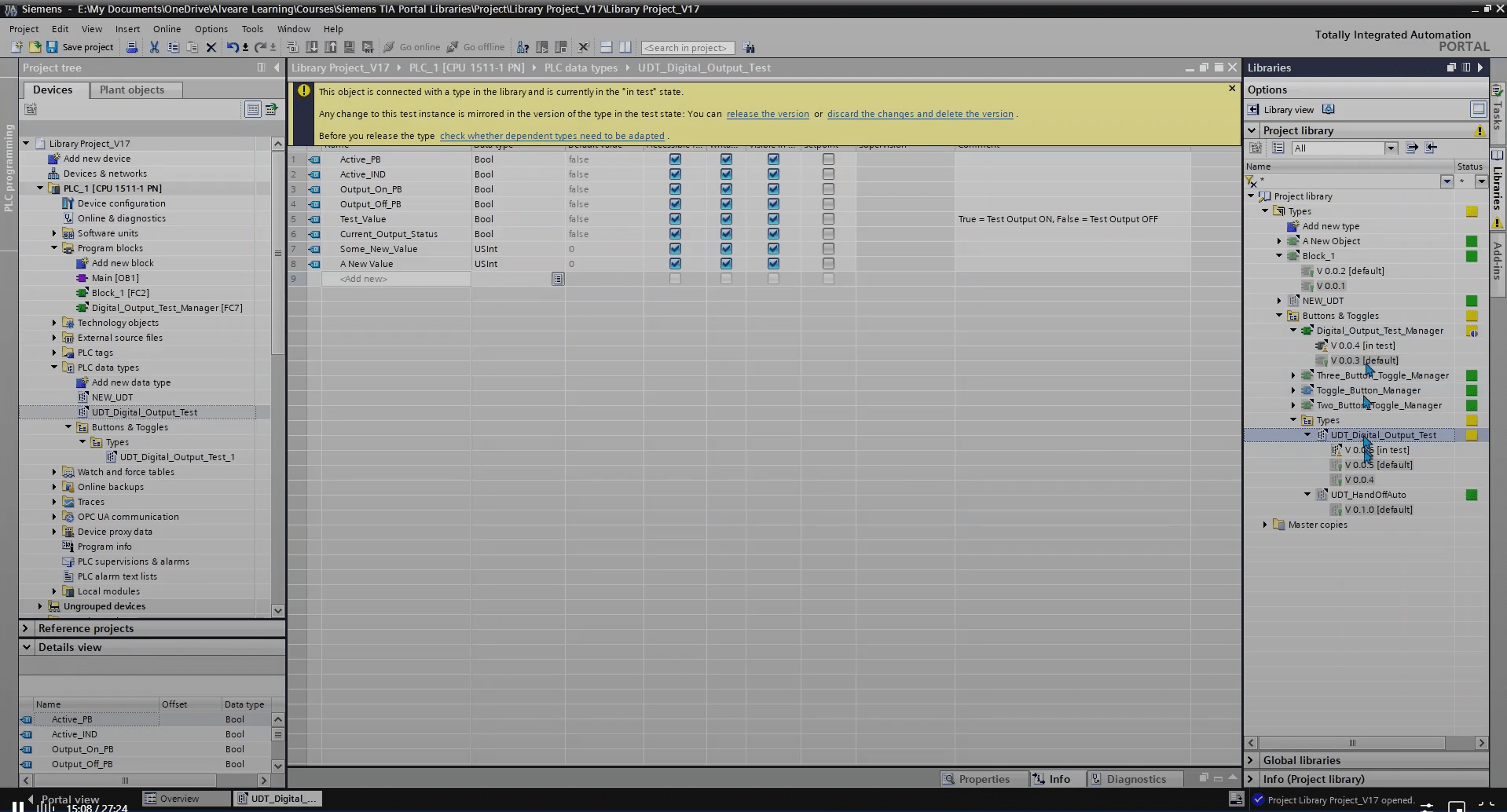Open Library view via its arrow icon
1507x812 pixels.
(x=1254, y=110)
